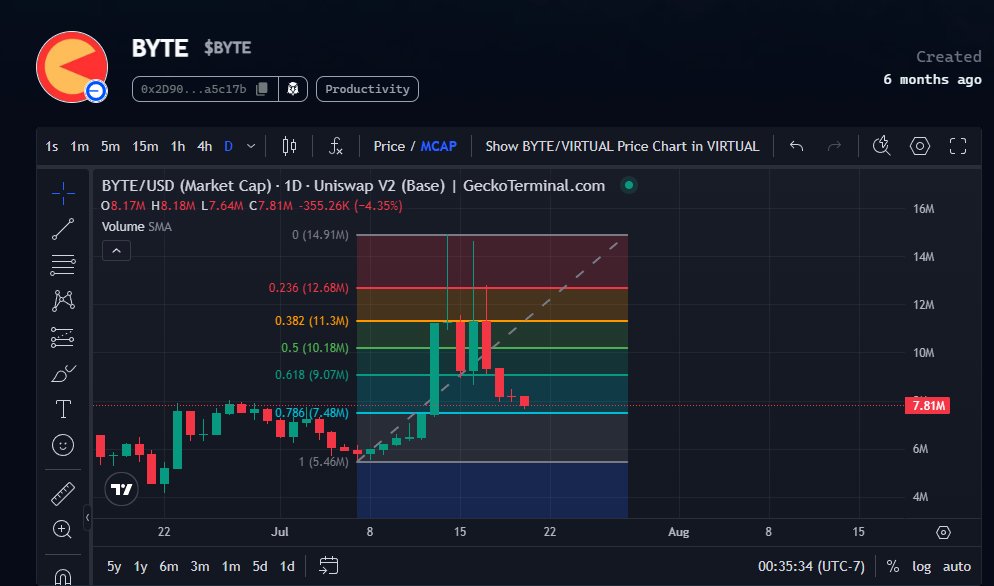Image resolution: width=994 pixels, height=586 pixels.
Task: Redo the chart action
Action: pyautogui.click(x=834, y=146)
